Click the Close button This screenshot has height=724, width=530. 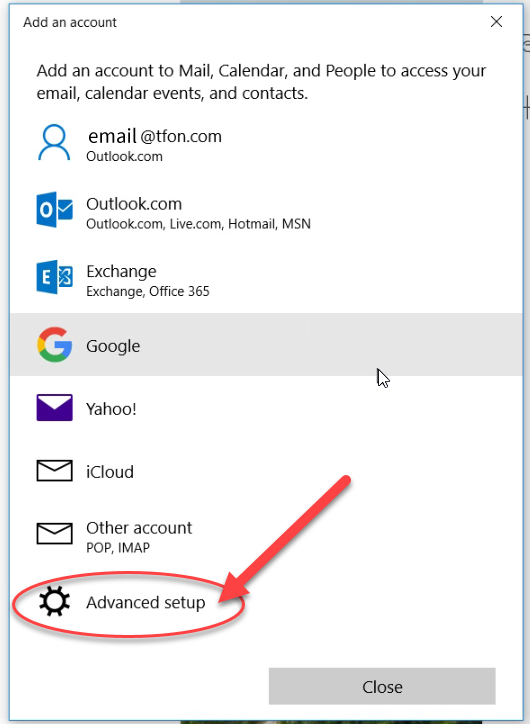(382, 686)
